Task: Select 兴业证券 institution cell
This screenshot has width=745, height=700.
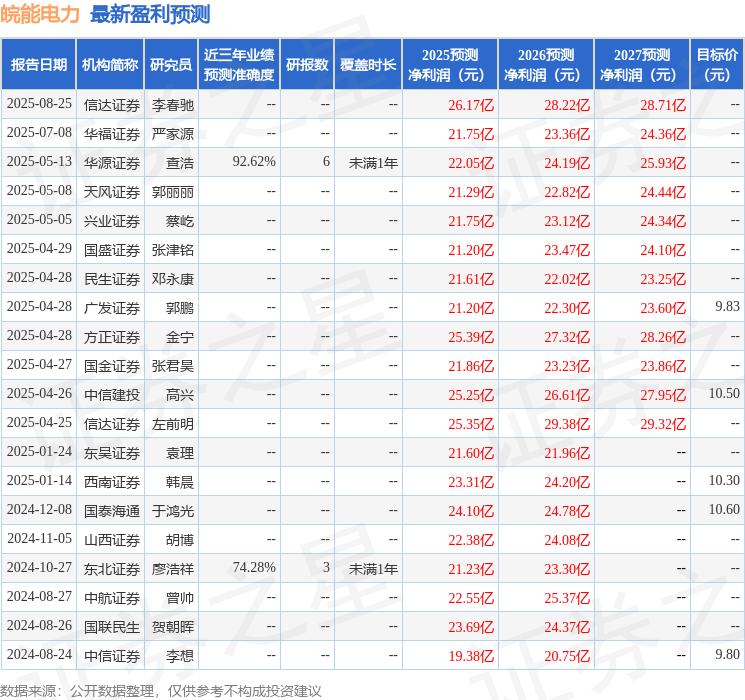Action: click(112, 221)
